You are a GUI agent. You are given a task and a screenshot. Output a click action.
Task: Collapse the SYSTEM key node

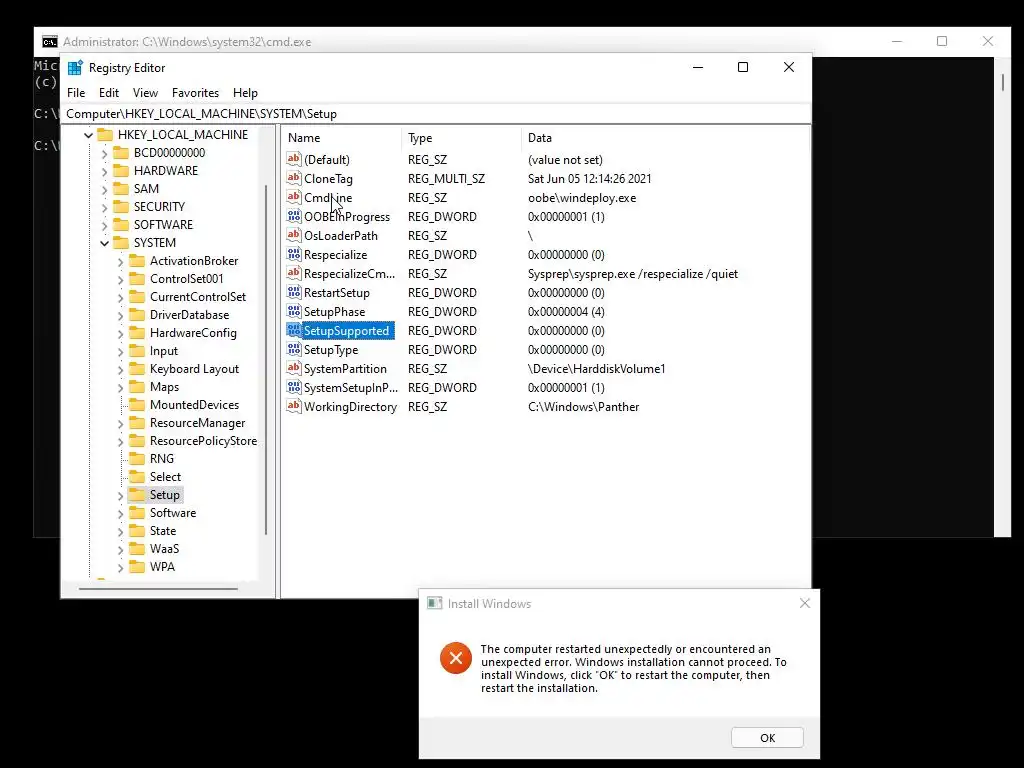pos(104,243)
